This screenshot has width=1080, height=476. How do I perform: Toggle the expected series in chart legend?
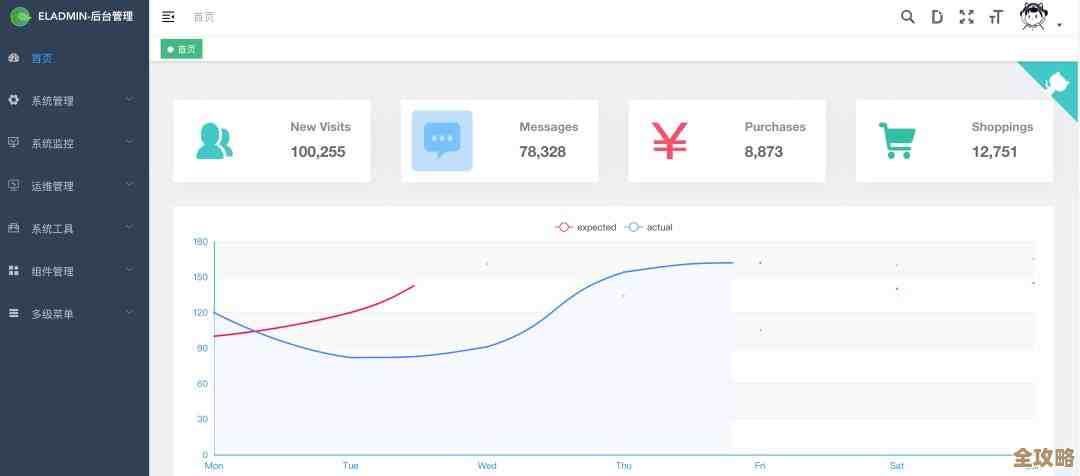587,227
